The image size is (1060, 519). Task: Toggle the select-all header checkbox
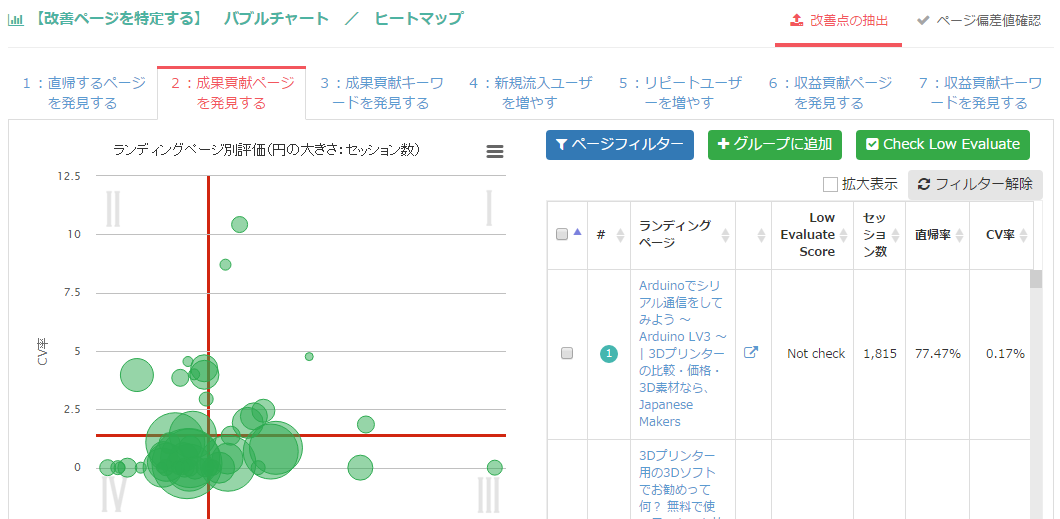[x=562, y=234]
